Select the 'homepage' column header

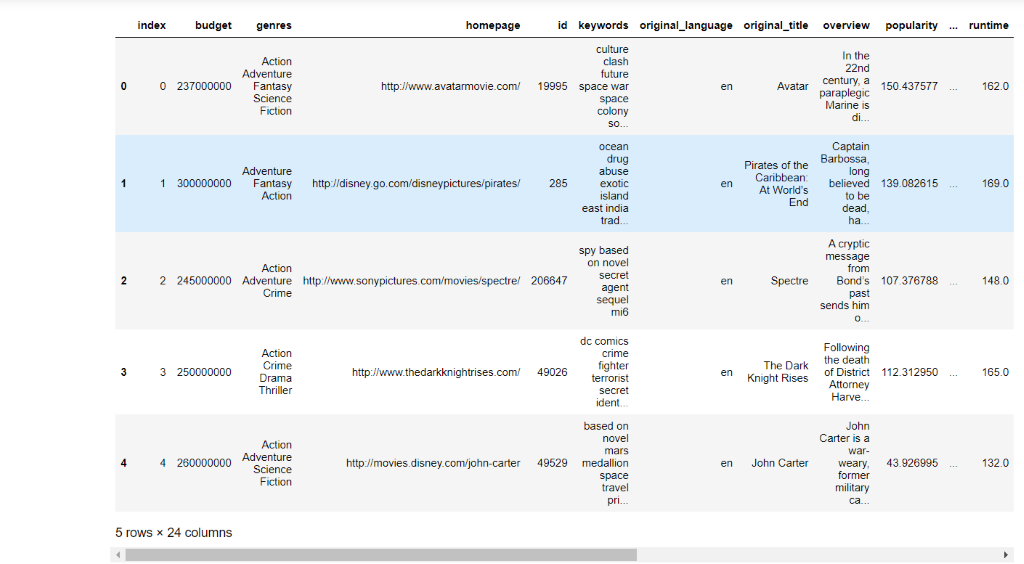pyautogui.click(x=493, y=25)
